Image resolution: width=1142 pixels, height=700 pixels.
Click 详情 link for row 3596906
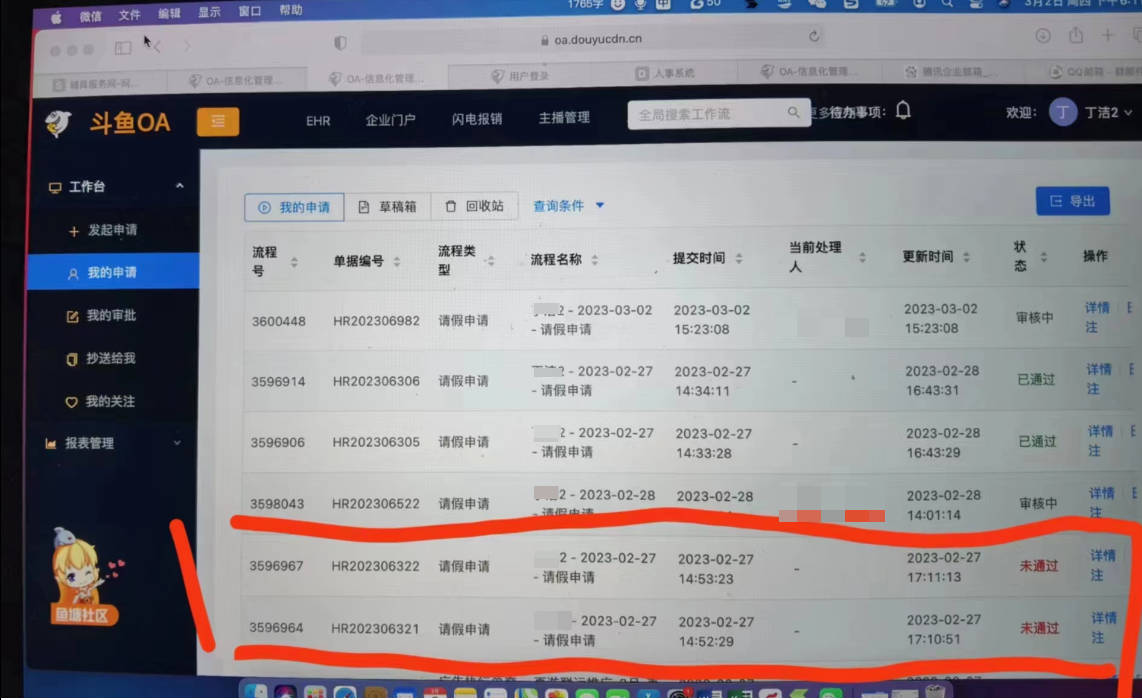(x=1100, y=432)
